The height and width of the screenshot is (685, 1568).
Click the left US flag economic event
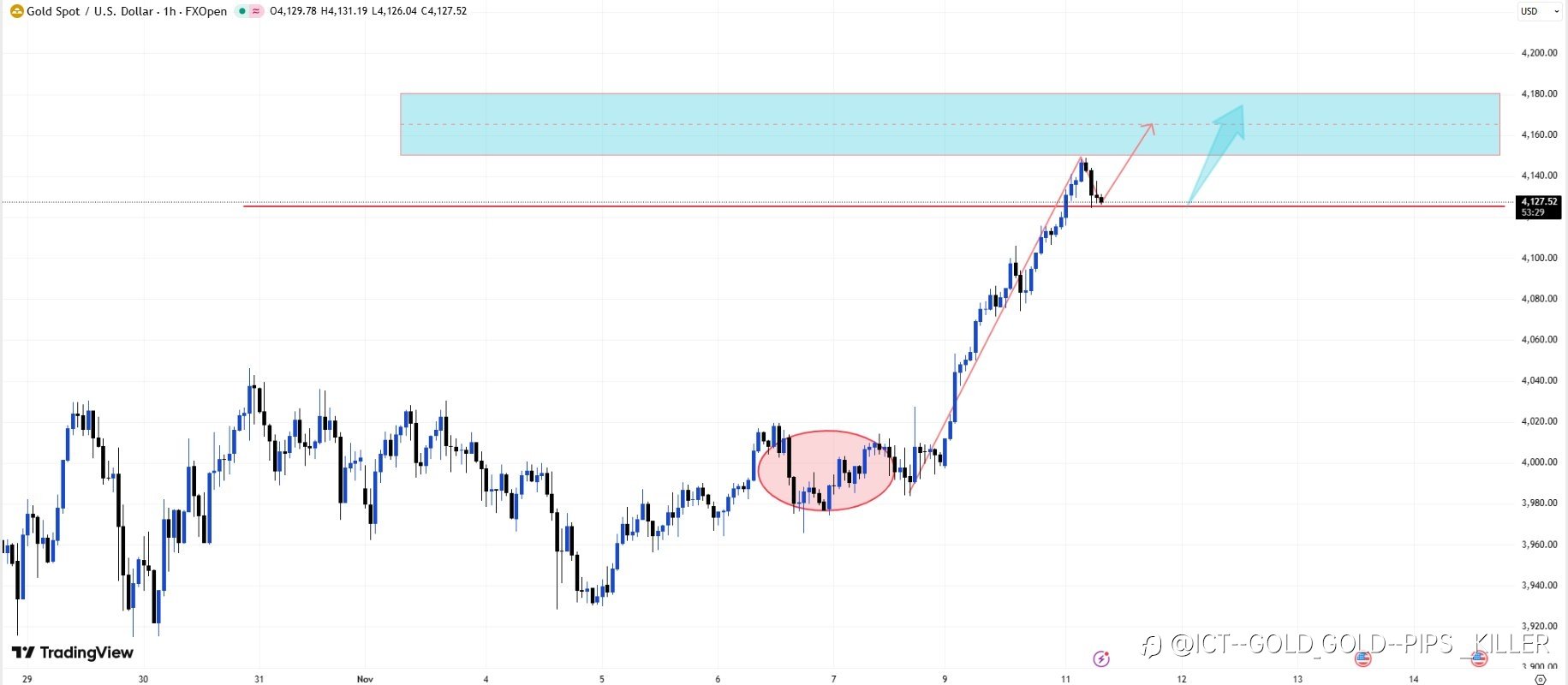coord(1362,658)
